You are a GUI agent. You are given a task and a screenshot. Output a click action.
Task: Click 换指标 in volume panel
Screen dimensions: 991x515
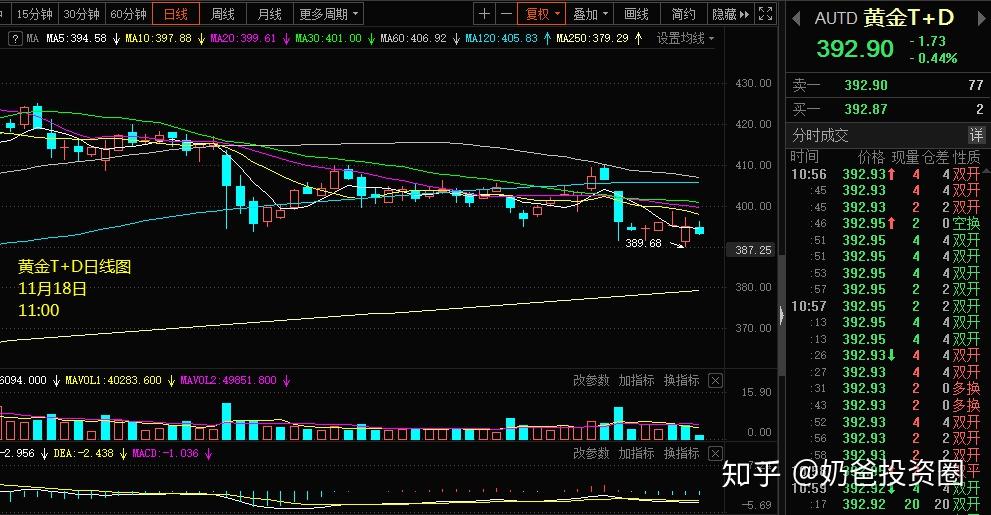[x=681, y=380]
